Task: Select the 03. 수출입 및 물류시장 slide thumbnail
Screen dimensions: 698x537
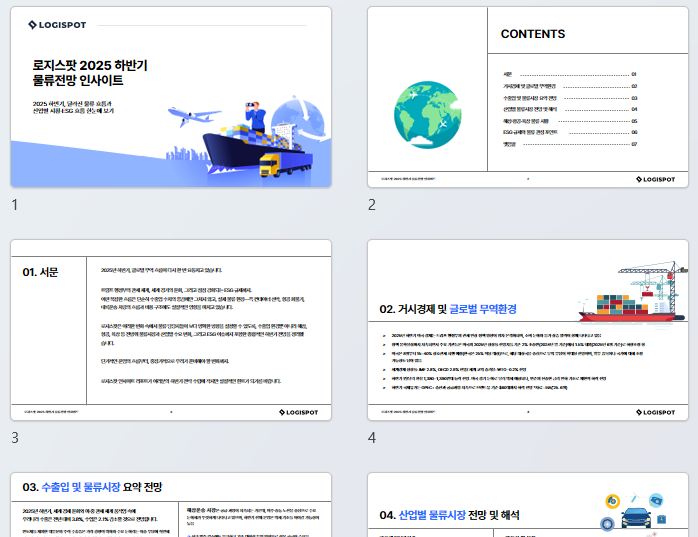Action: click(x=170, y=505)
